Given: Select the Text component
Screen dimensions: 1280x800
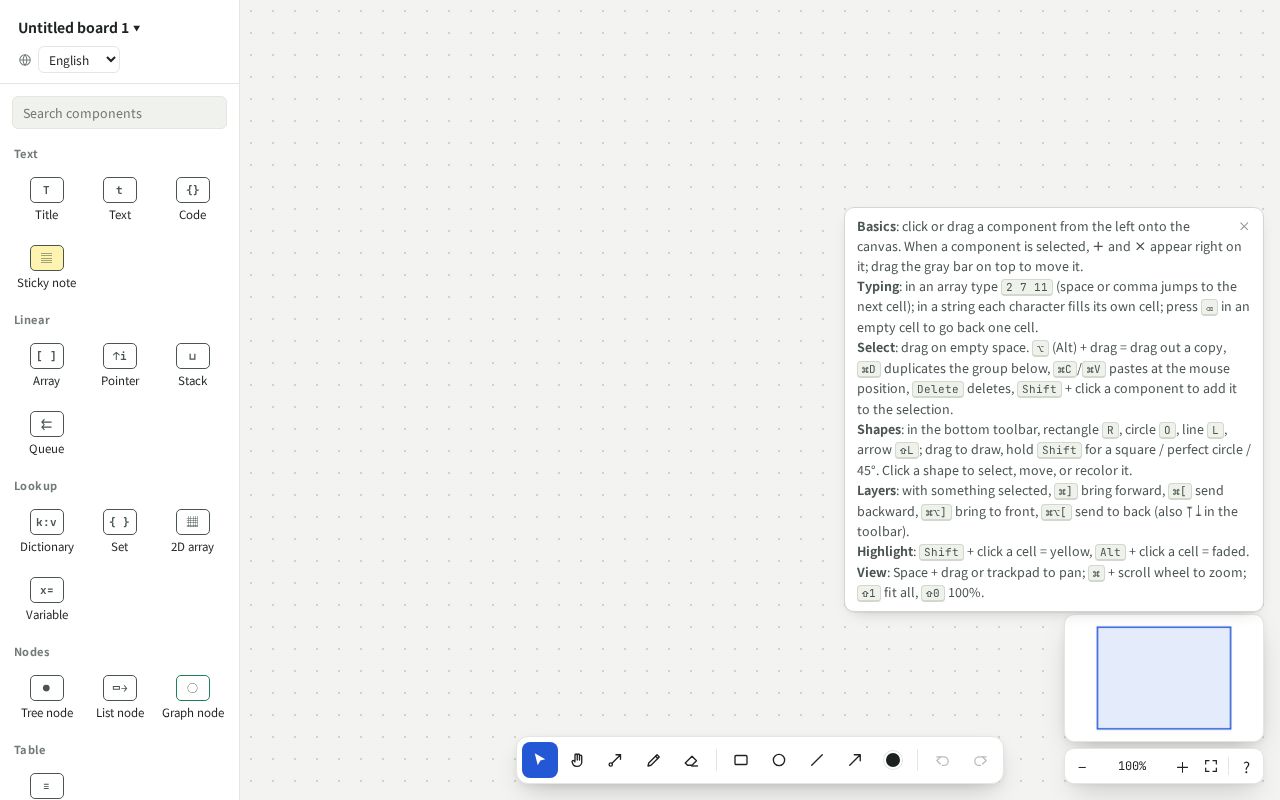Looking at the screenshot, I should (120, 200).
